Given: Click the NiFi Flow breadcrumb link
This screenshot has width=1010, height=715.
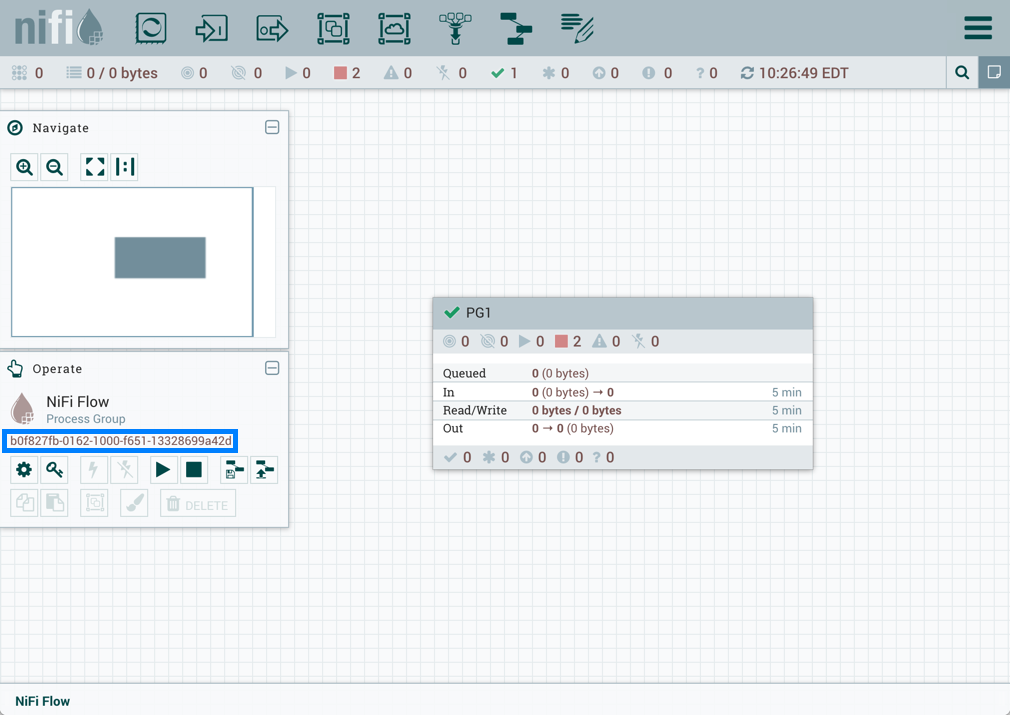Looking at the screenshot, I should [42, 701].
